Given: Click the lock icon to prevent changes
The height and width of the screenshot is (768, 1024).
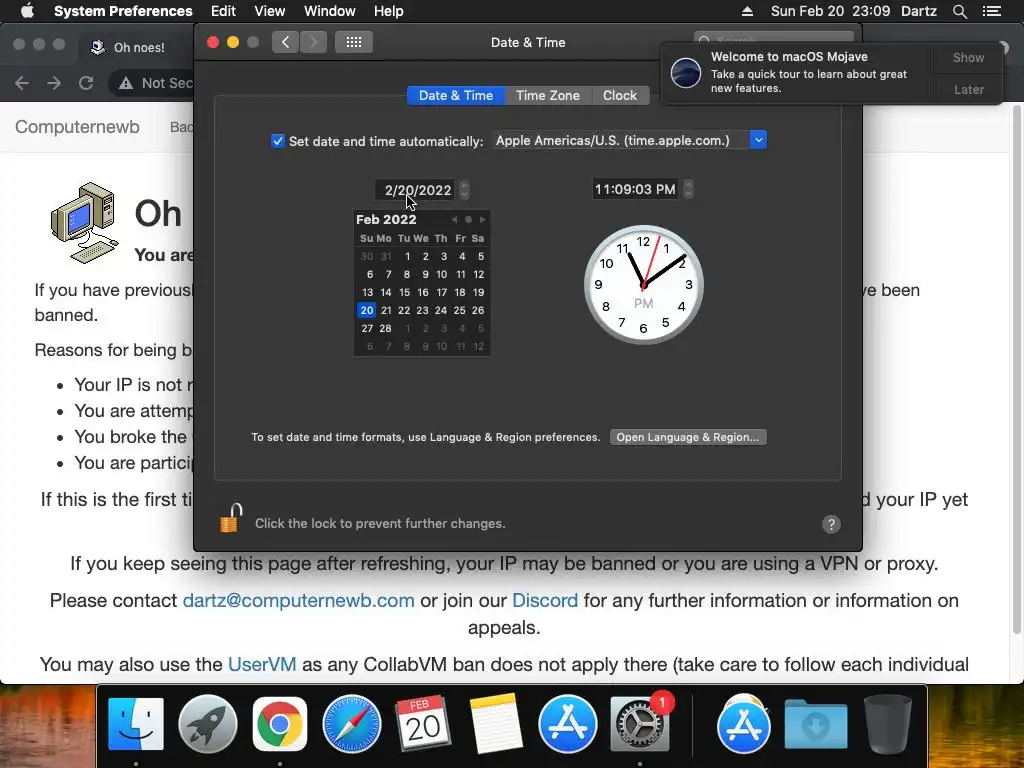Looking at the screenshot, I should pyautogui.click(x=231, y=519).
